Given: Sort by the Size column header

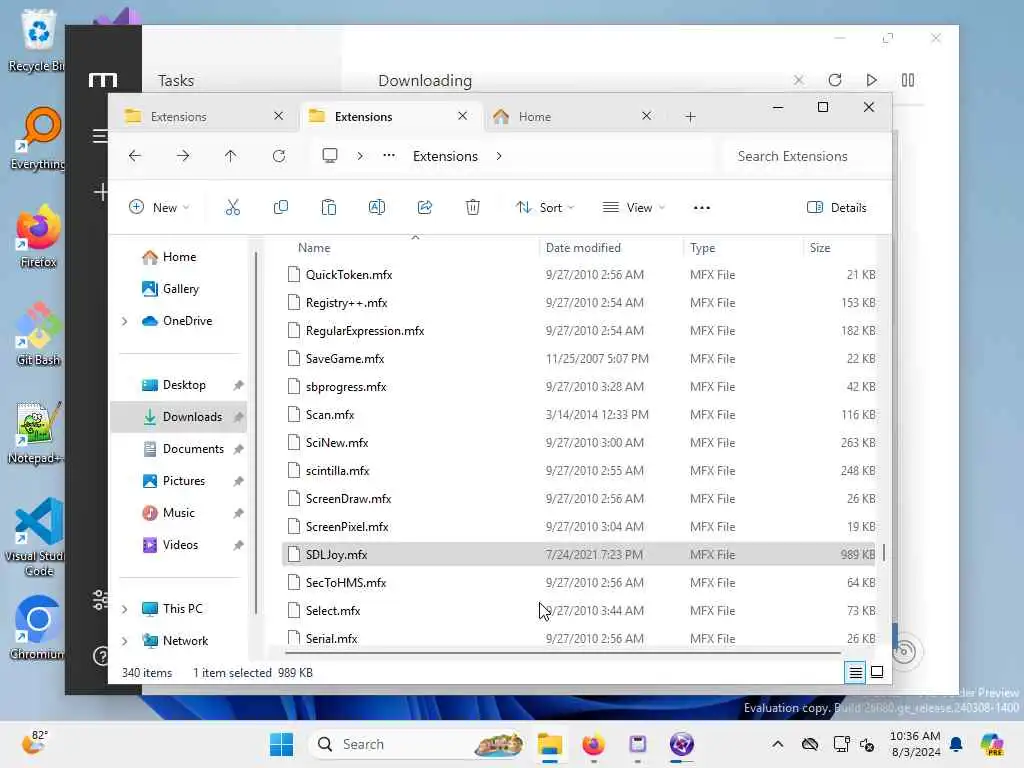Looking at the screenshot, I should click(x=840, y=248).
